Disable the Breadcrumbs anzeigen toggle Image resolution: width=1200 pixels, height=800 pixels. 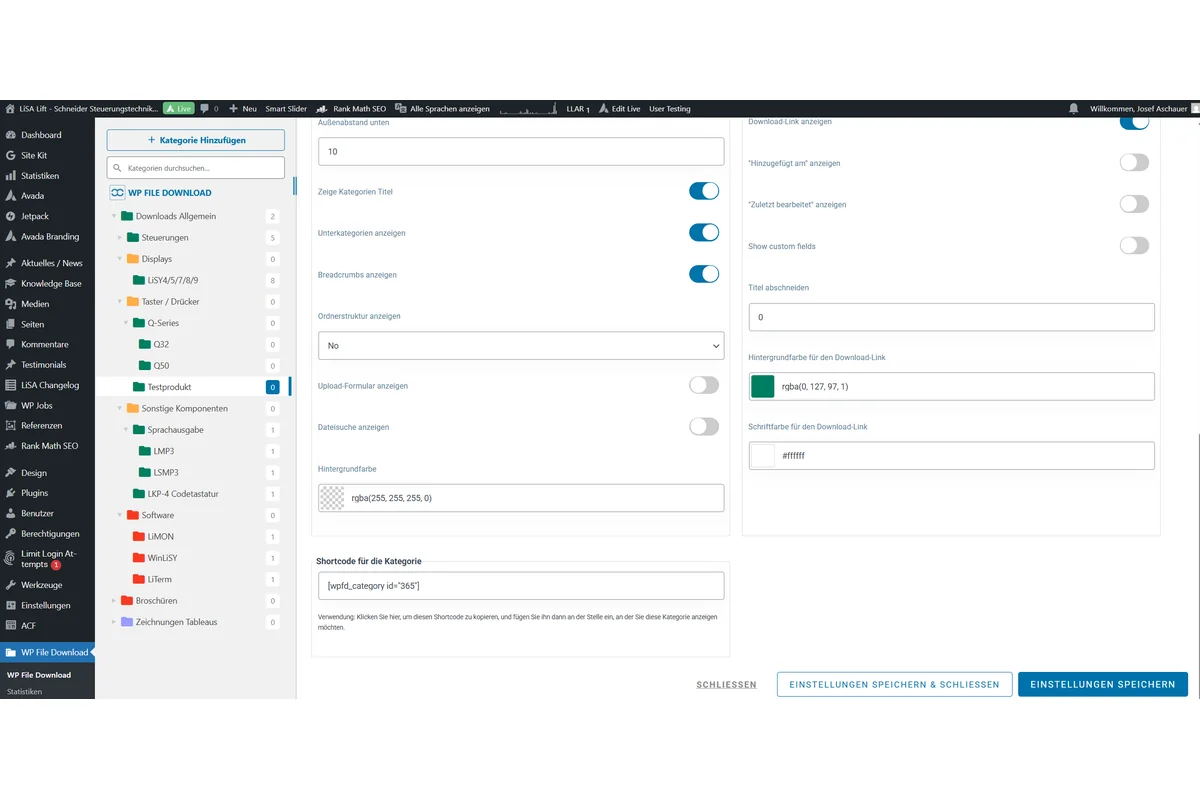(x=703, y=274)
